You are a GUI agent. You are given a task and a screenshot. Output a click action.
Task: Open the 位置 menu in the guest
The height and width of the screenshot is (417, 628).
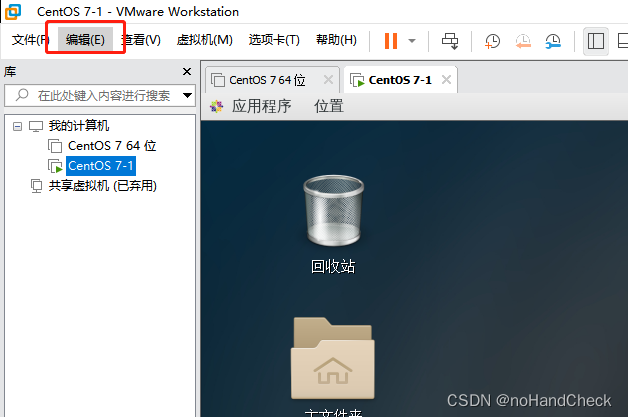tap(329, 107)
